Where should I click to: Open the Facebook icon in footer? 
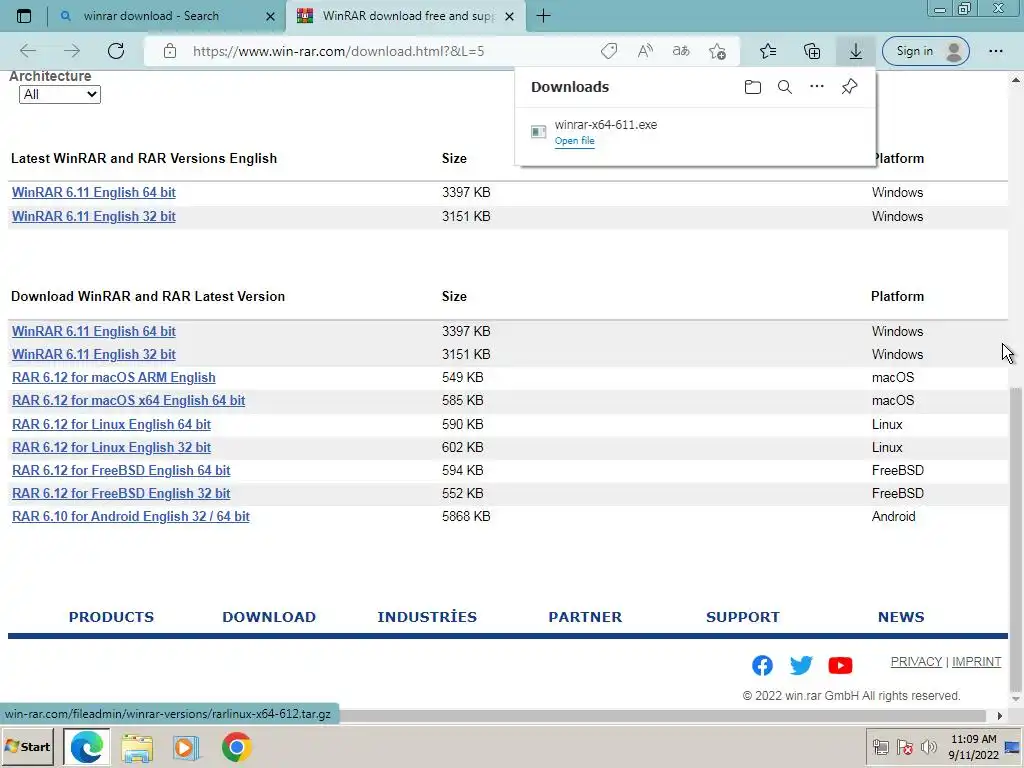click(x=762, y=665)
